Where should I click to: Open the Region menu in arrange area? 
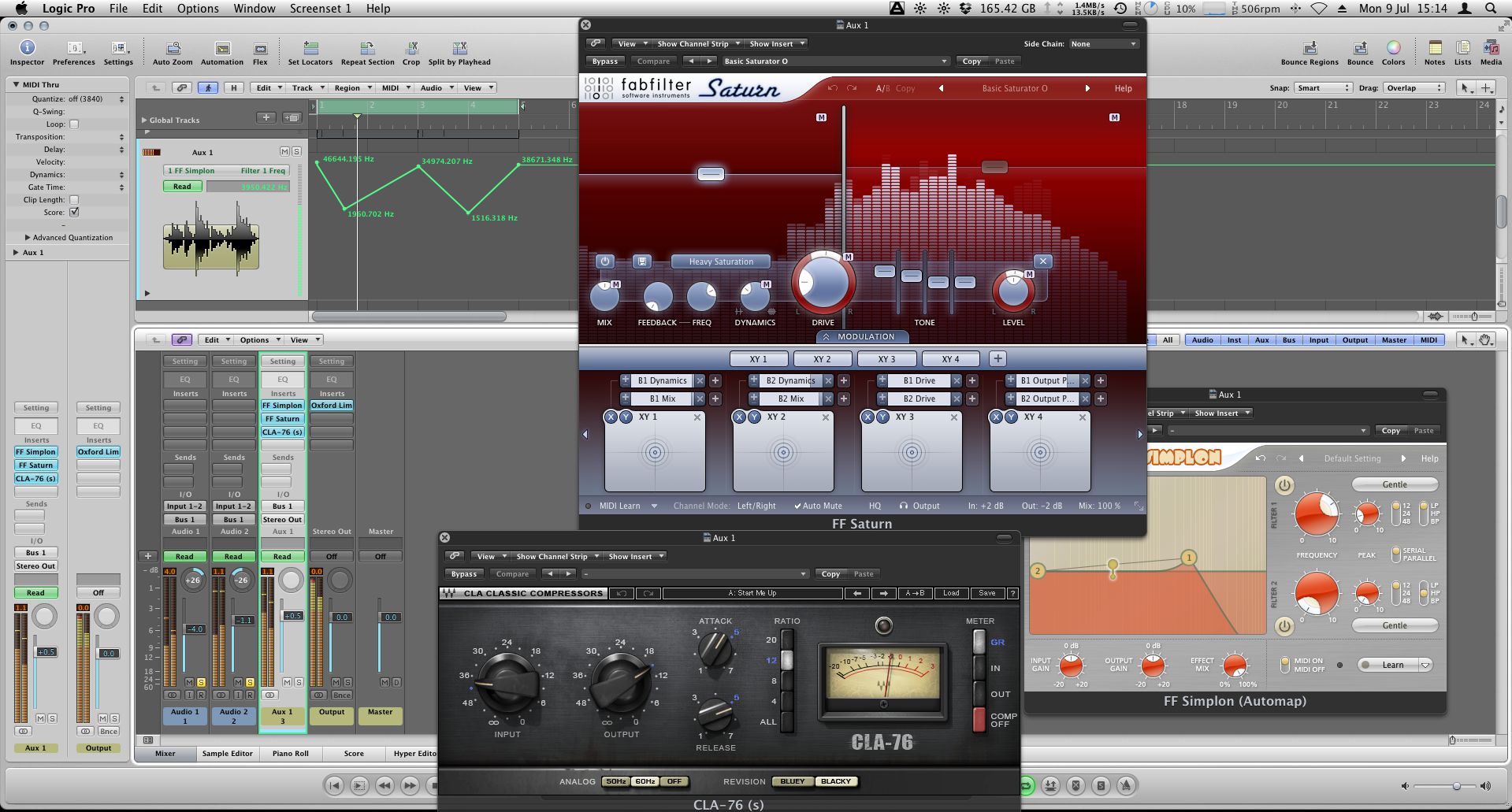pyautogui.click(x=351, y=87)
